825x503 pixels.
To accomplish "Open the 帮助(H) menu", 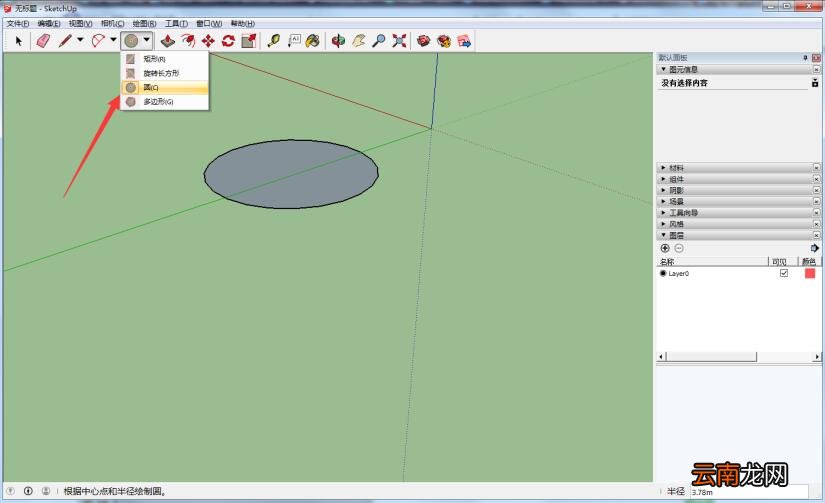I will click(243, 24).
